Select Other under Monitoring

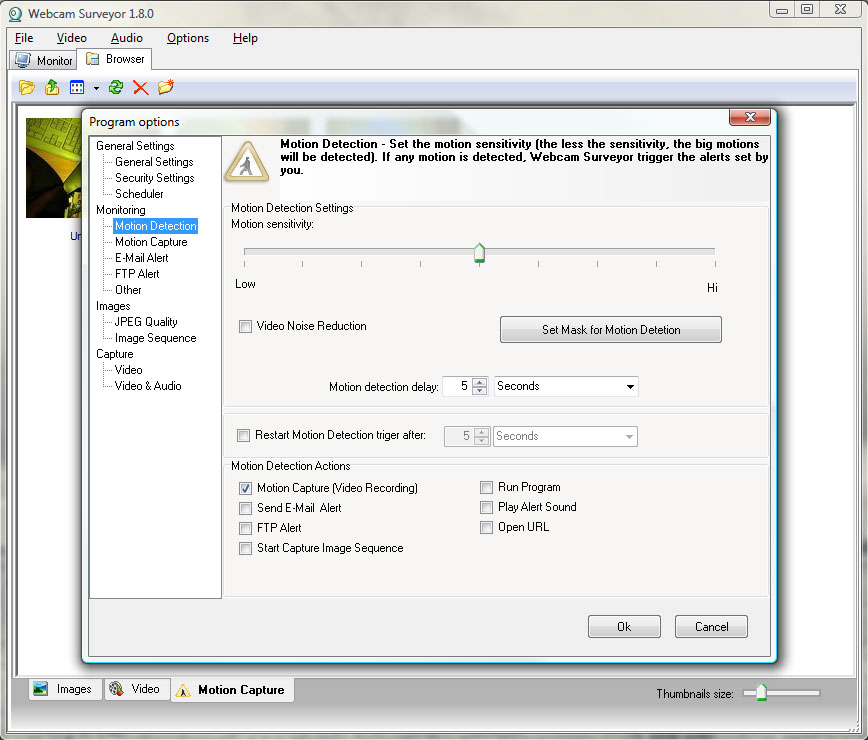tap(128, 291)
